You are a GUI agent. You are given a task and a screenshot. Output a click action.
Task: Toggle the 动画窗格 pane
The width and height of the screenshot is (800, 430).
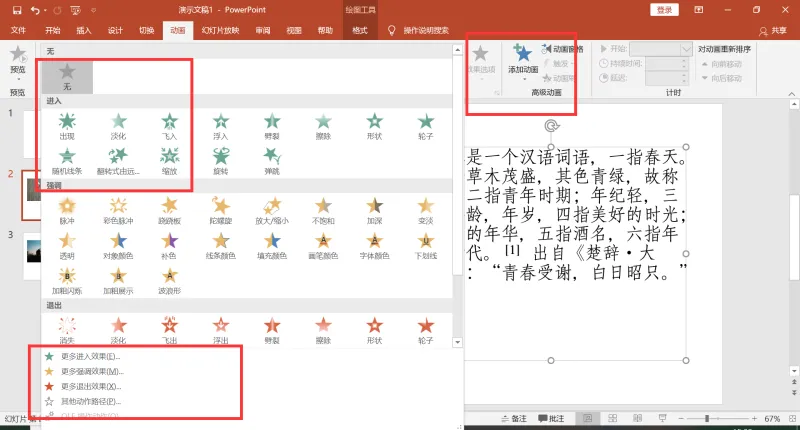pos(563,49)
